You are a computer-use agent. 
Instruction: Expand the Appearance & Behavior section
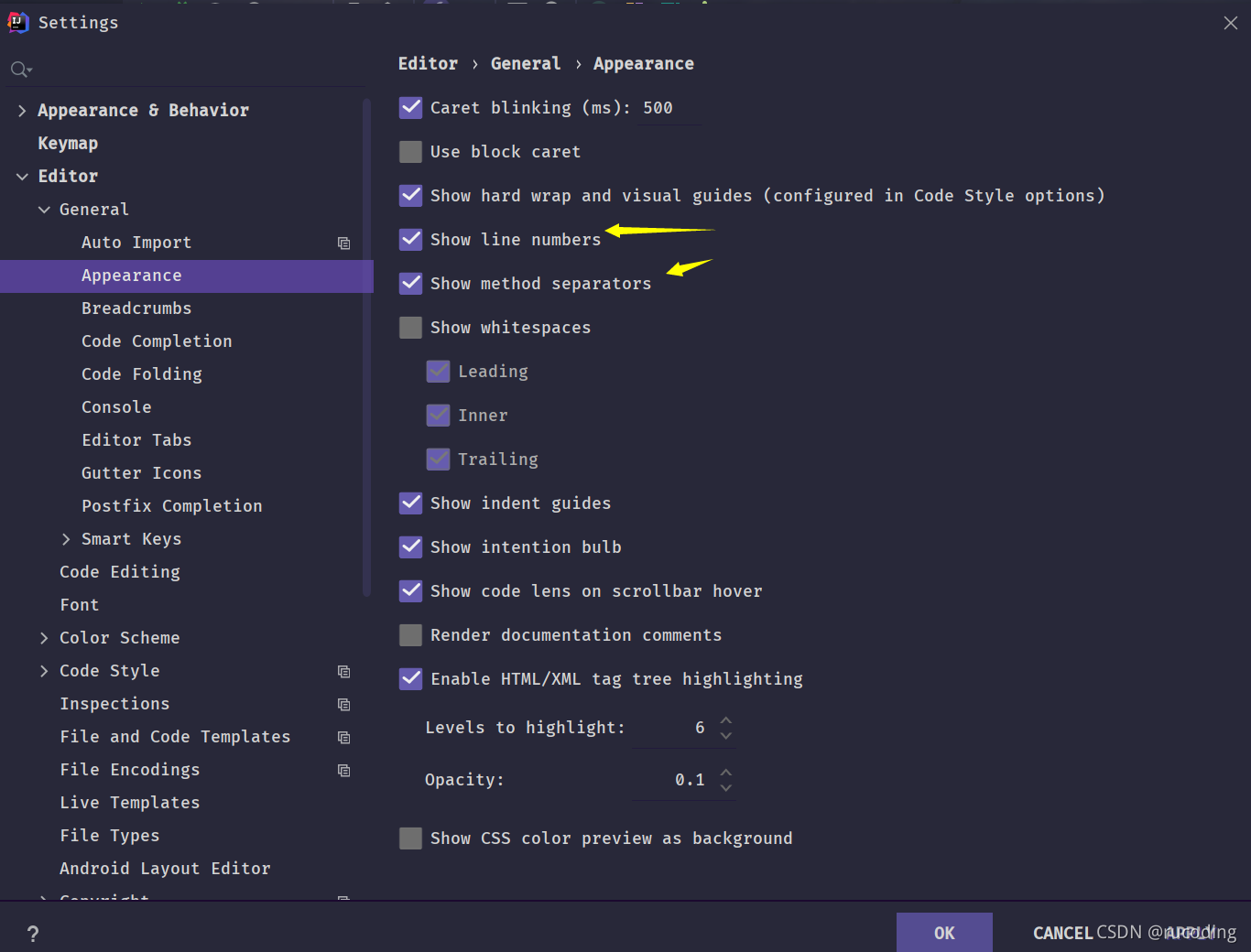pos(22,111)
